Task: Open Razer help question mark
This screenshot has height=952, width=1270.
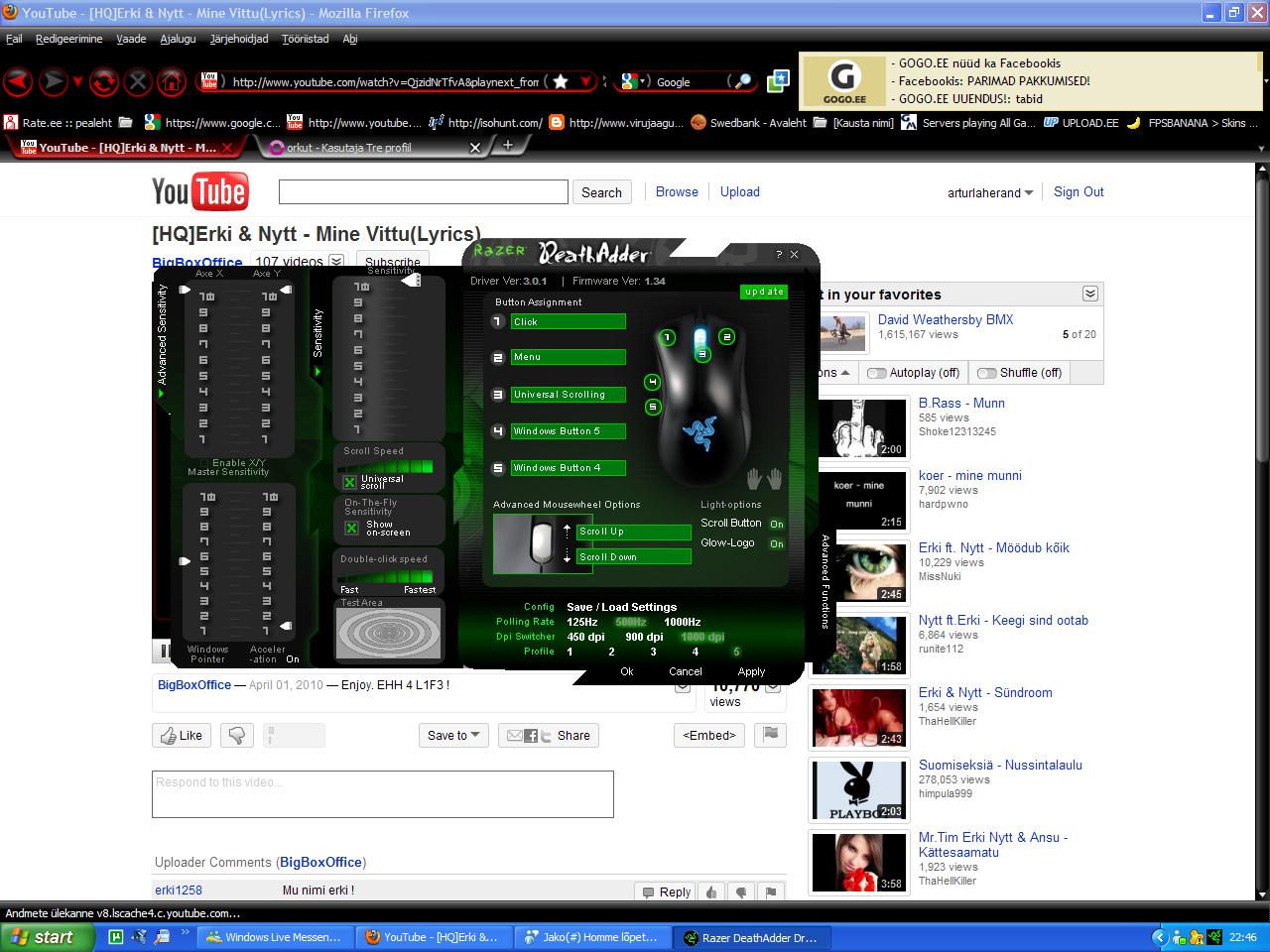Action: click(779, 255)
